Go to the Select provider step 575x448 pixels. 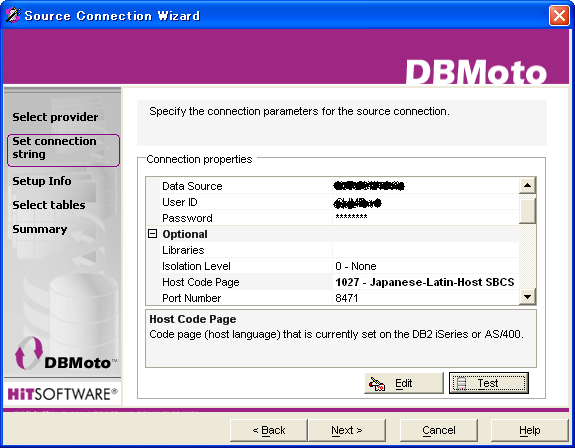[55, 117]
